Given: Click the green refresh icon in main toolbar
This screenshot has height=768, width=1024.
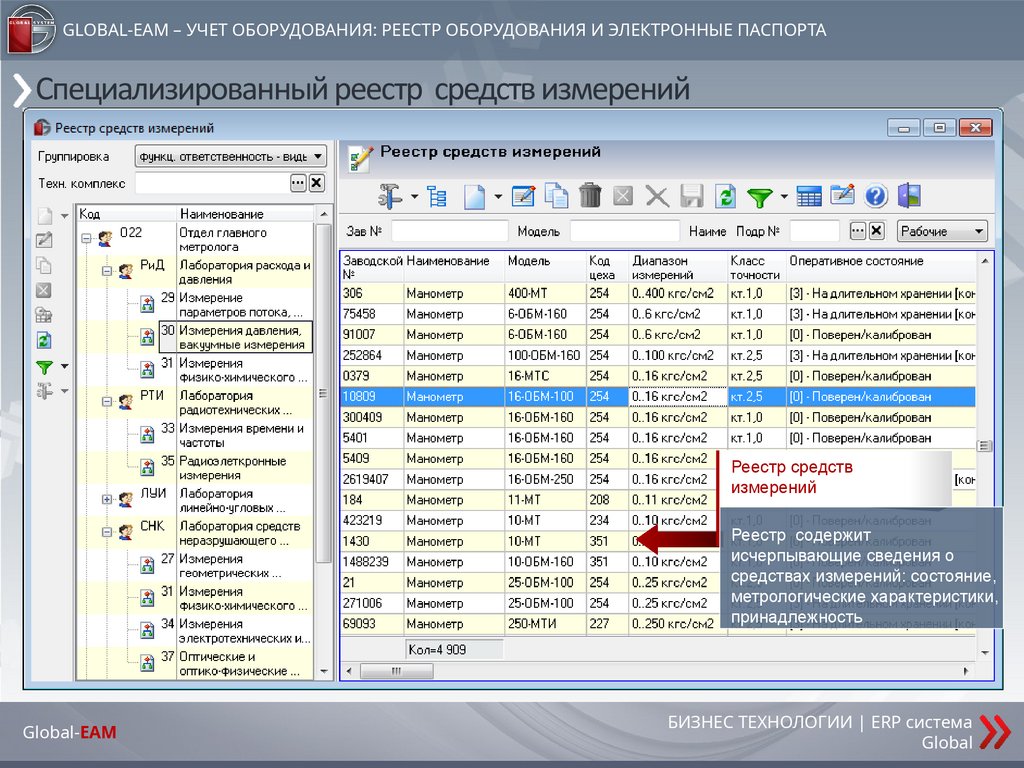Looking at the screenshot, I should coord(725,196).
